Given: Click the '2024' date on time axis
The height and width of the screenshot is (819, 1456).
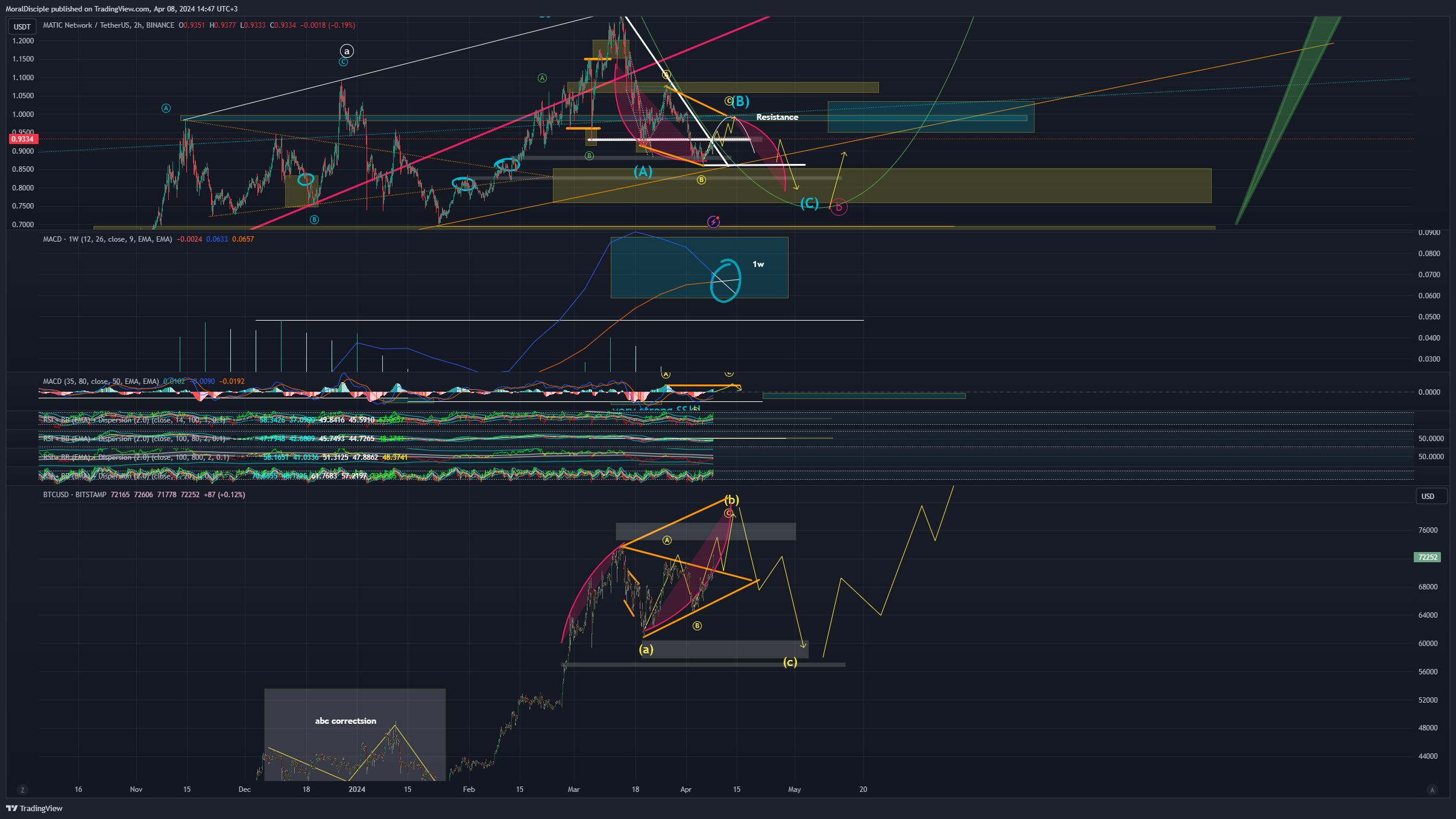Looking at the screenshot, I should tap(357, 789).
